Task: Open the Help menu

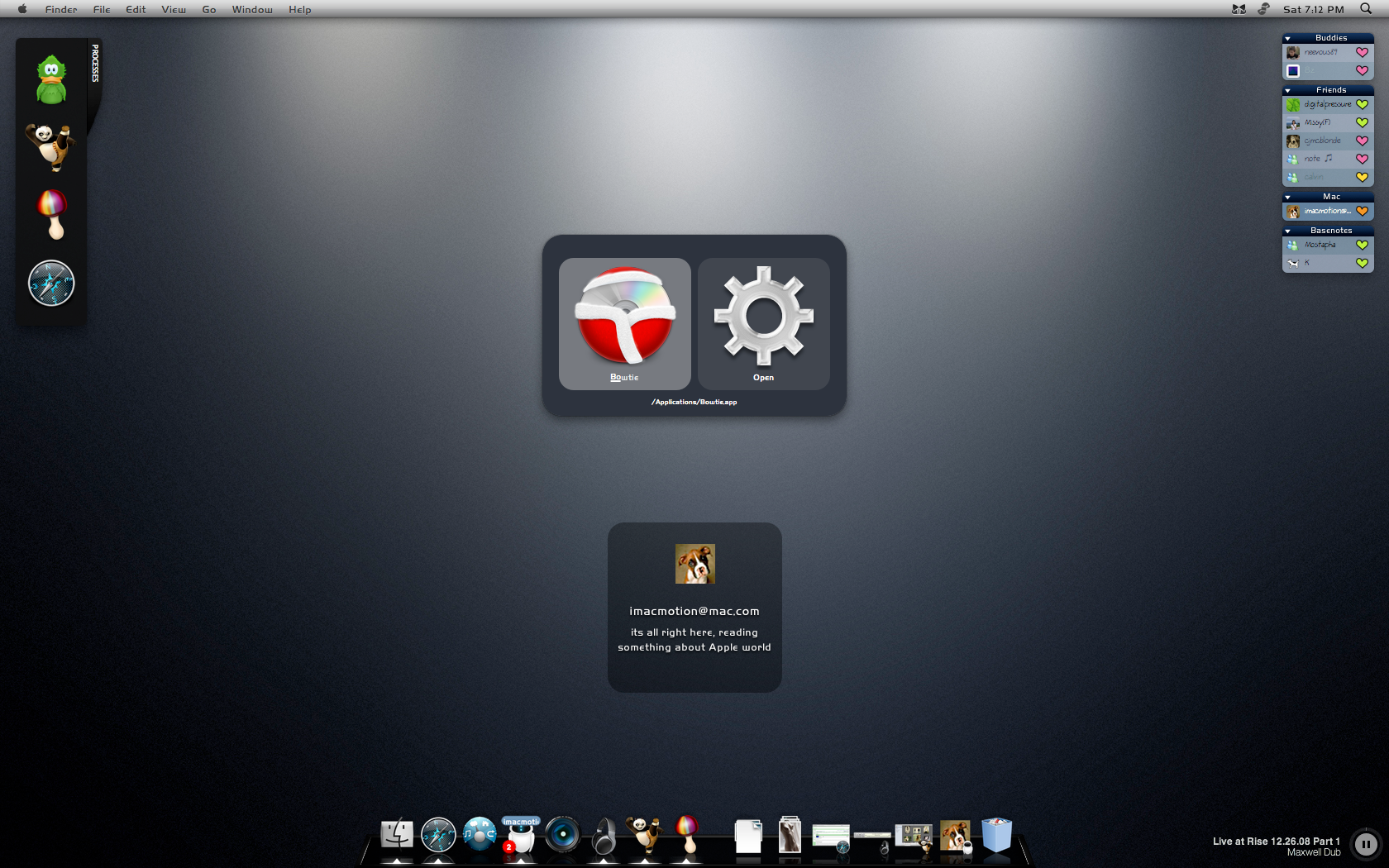Action: pyautogui.click(x=300, y=9)
